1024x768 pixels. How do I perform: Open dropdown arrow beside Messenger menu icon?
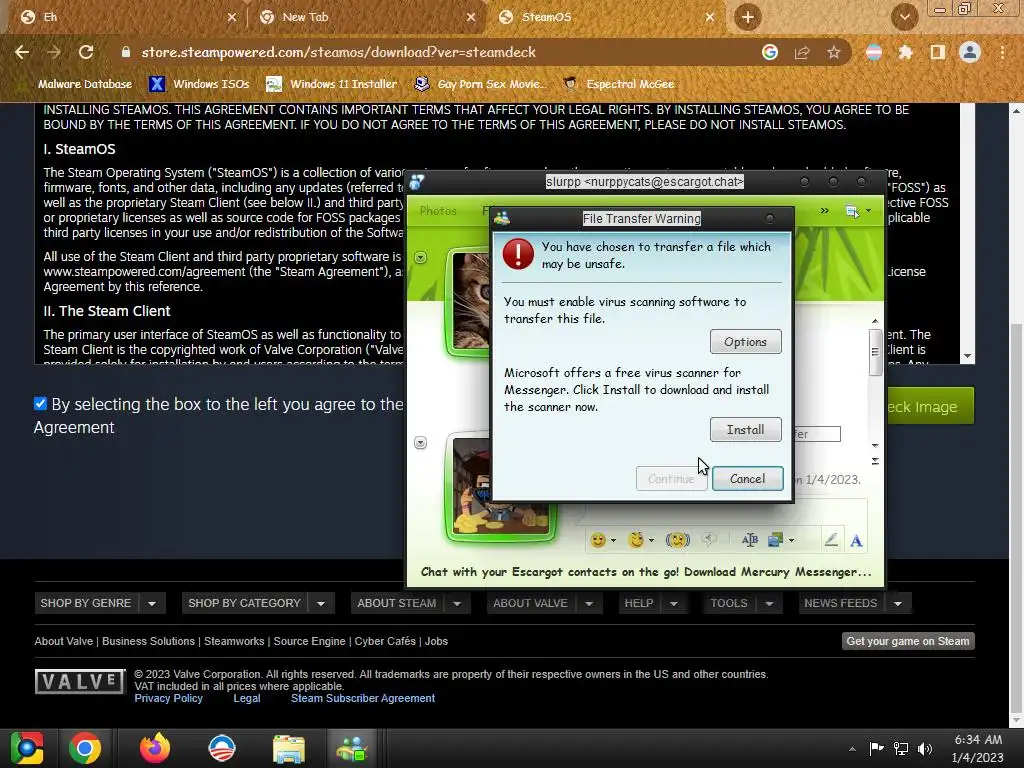click(868, 211)
